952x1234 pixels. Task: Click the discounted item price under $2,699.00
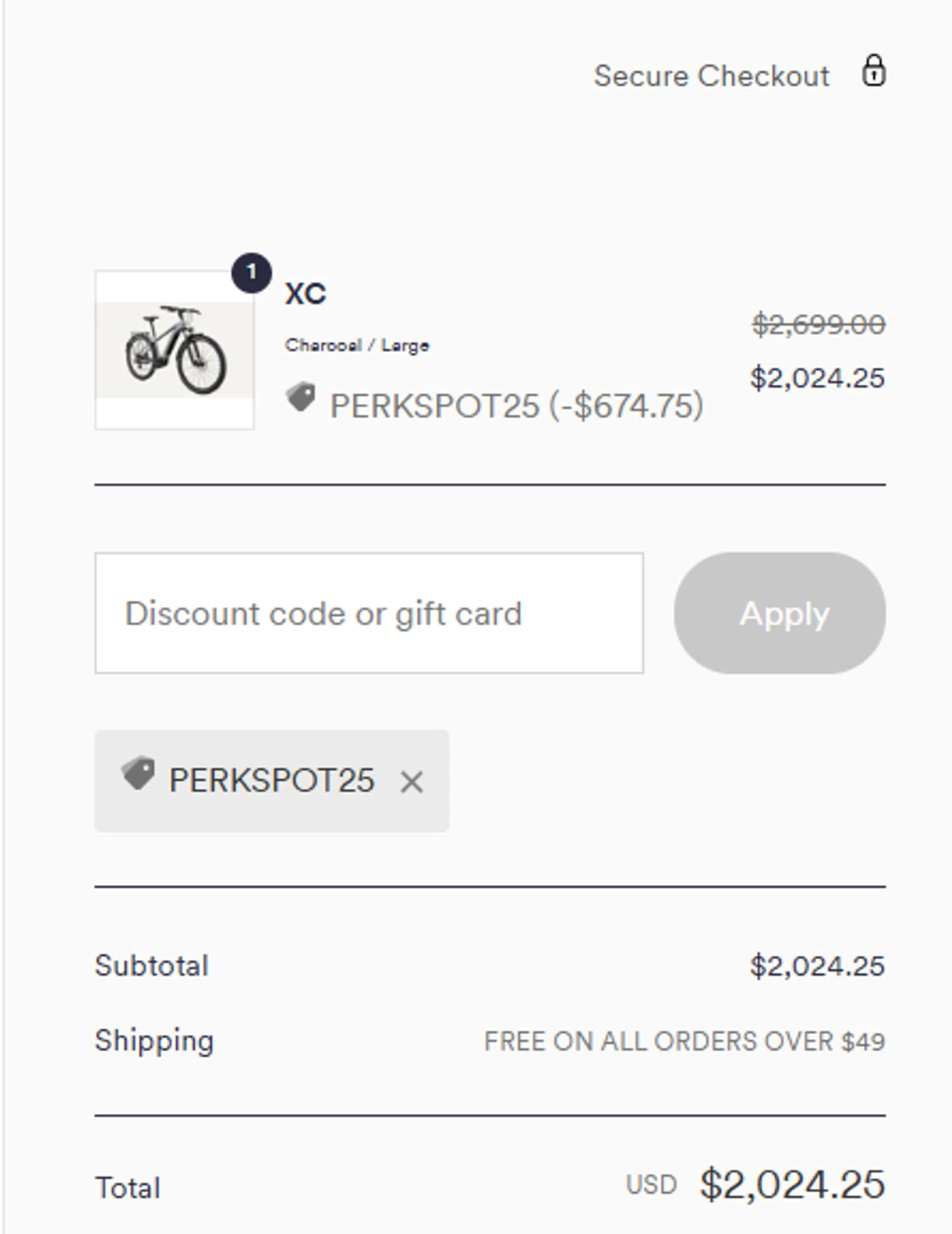817,378
